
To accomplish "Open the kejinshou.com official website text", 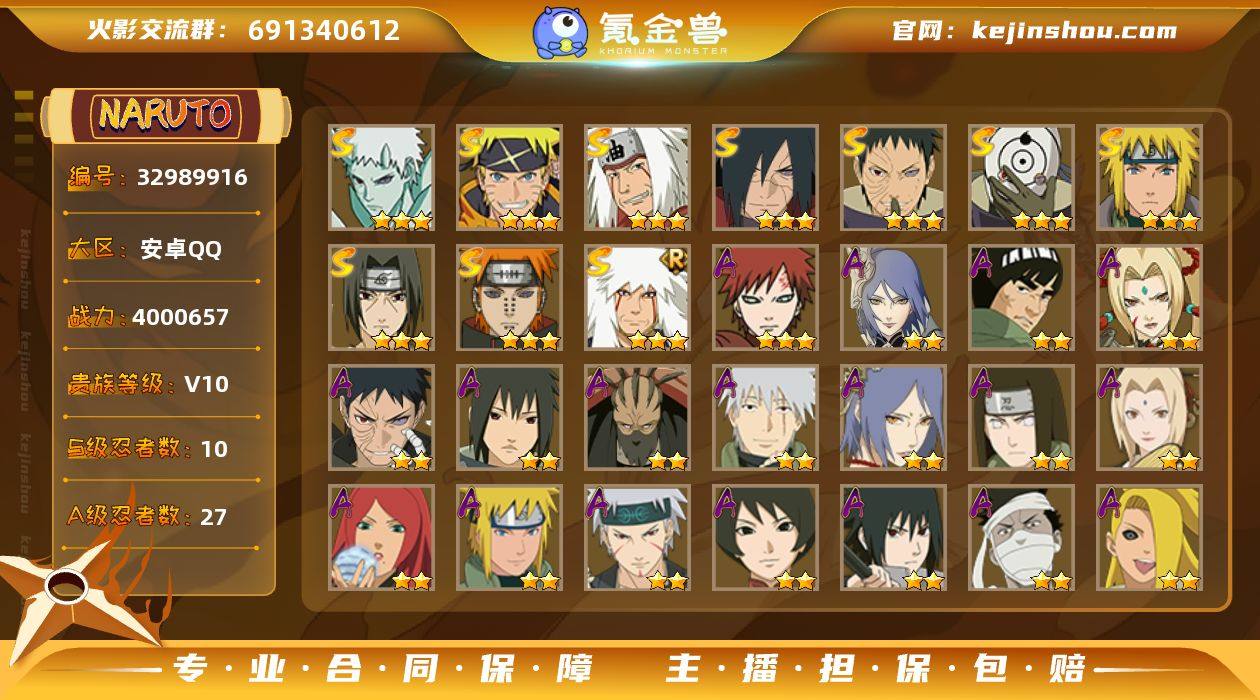I will [x=1075, y=31].
